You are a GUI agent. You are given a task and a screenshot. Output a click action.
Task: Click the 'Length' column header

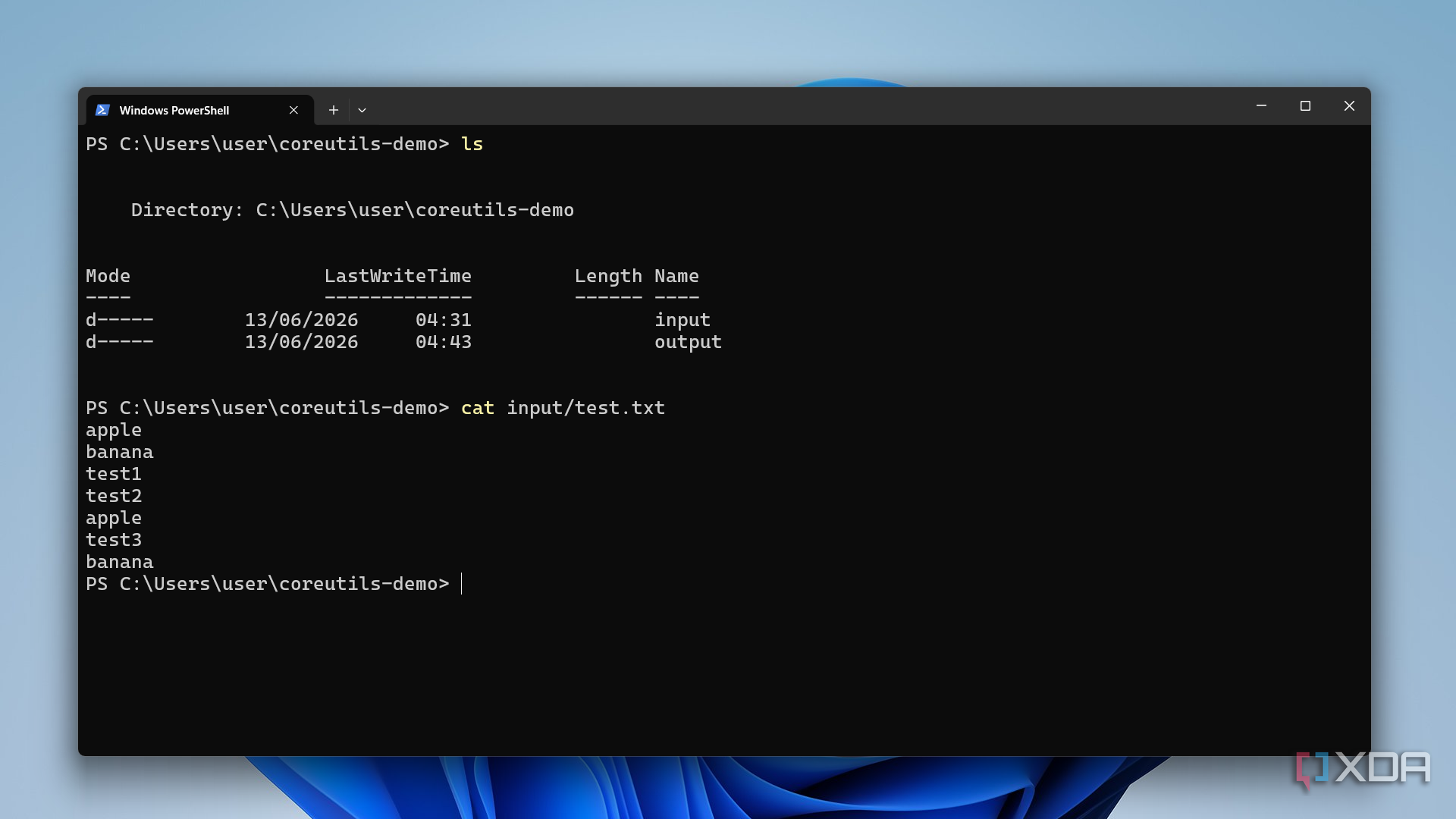coord(608,276)
